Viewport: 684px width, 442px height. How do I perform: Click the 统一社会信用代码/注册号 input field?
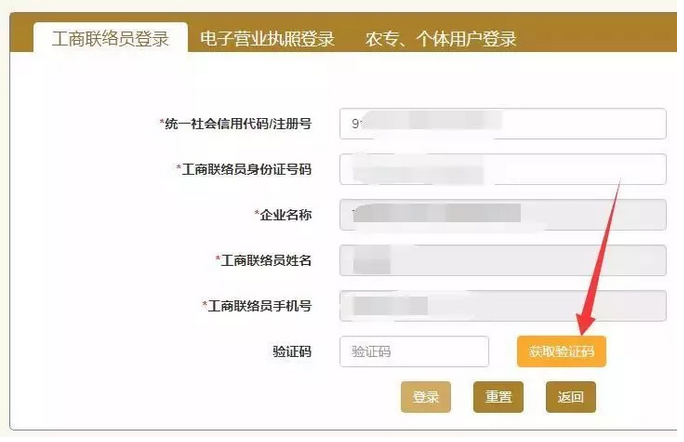[x=503, y=124]
